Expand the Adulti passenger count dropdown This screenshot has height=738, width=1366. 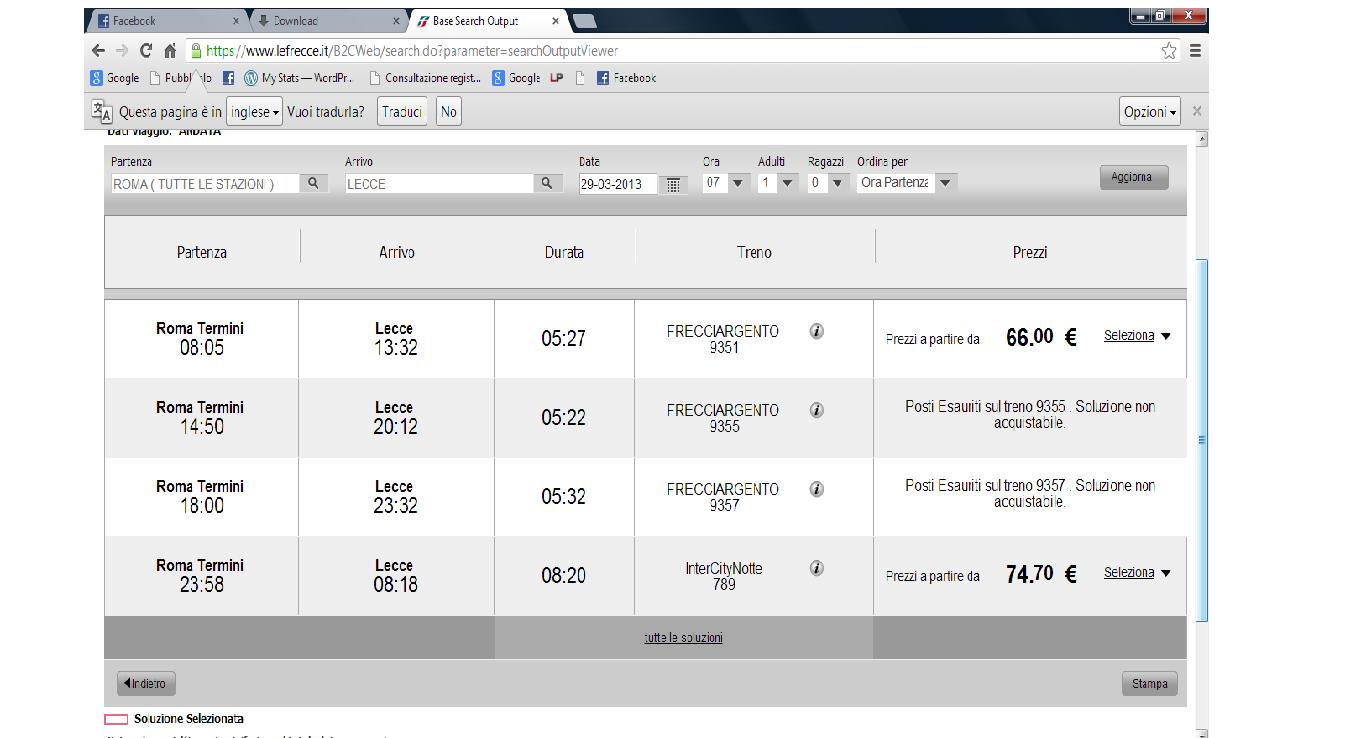click(x=787, y=183)
